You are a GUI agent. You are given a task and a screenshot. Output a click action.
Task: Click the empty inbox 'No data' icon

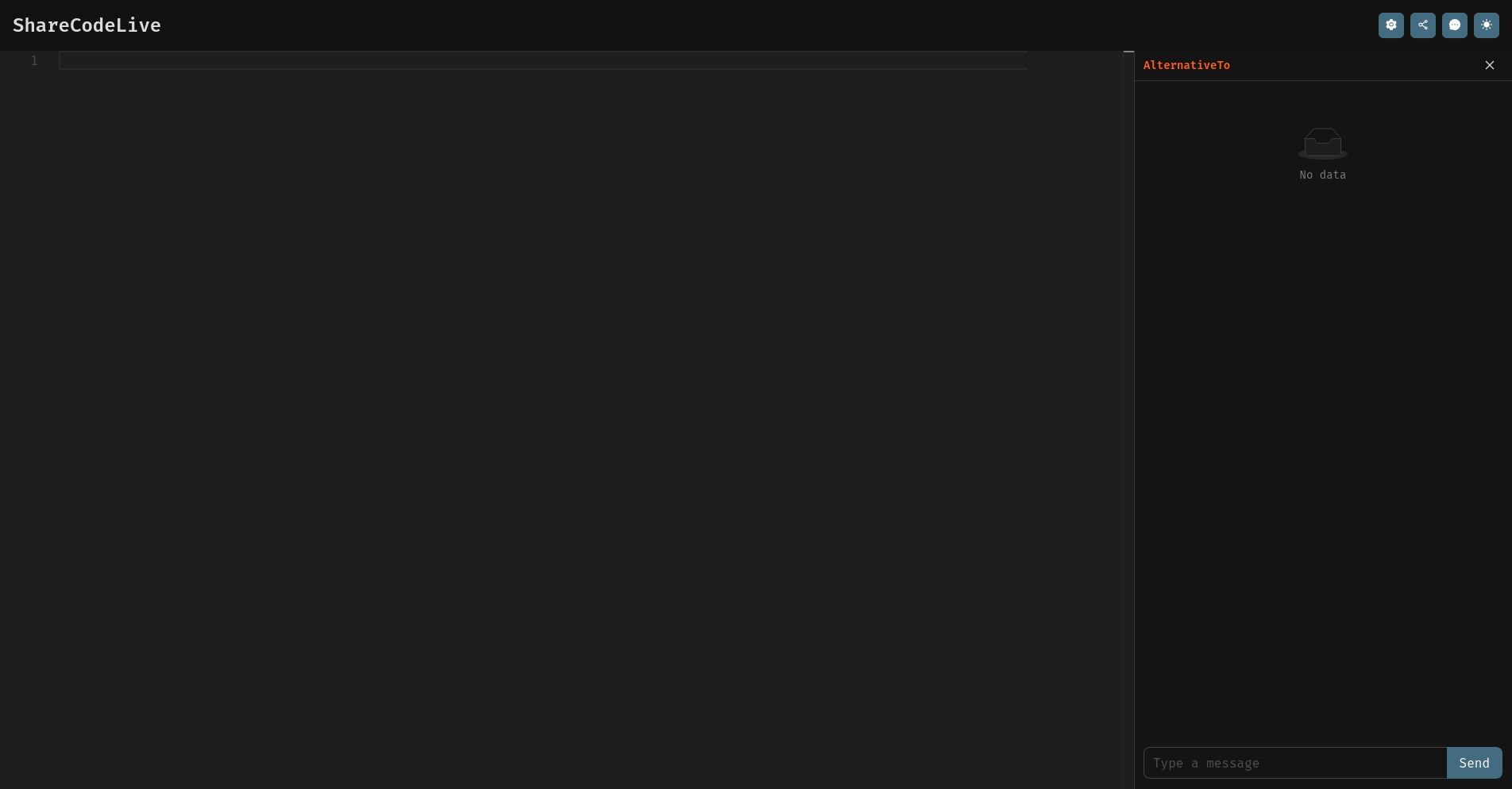1323,144
